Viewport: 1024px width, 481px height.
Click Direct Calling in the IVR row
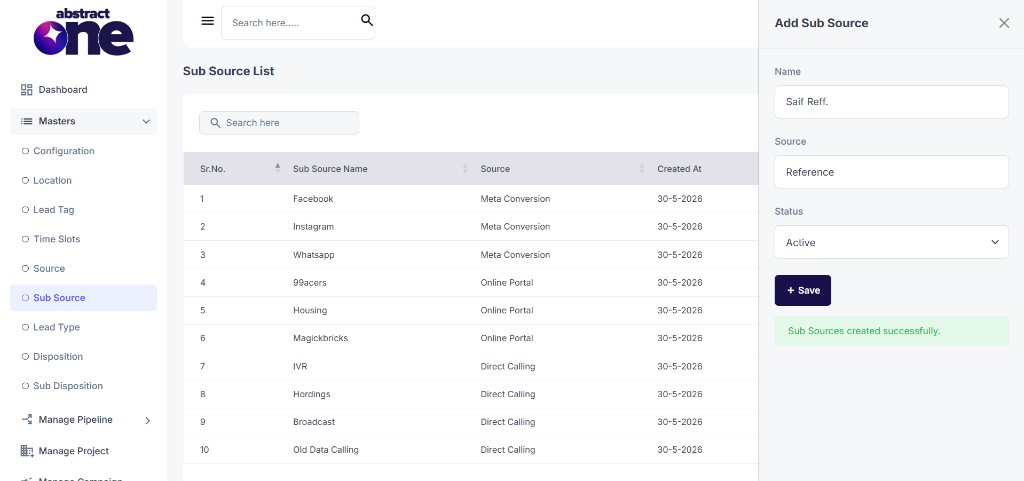click(508, 366)
